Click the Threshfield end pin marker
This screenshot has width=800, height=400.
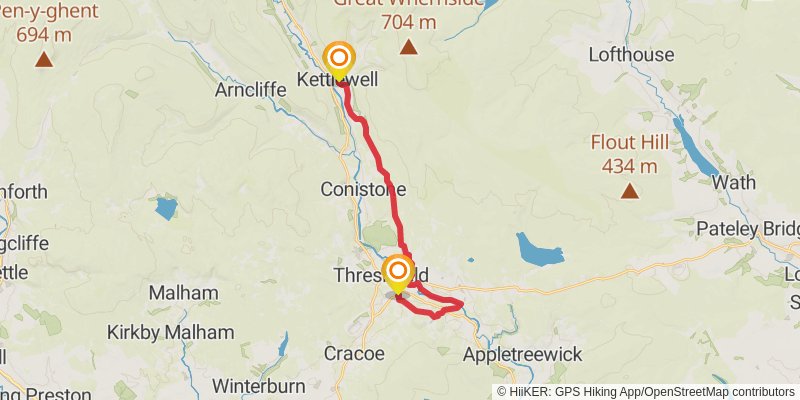(398, 274)
